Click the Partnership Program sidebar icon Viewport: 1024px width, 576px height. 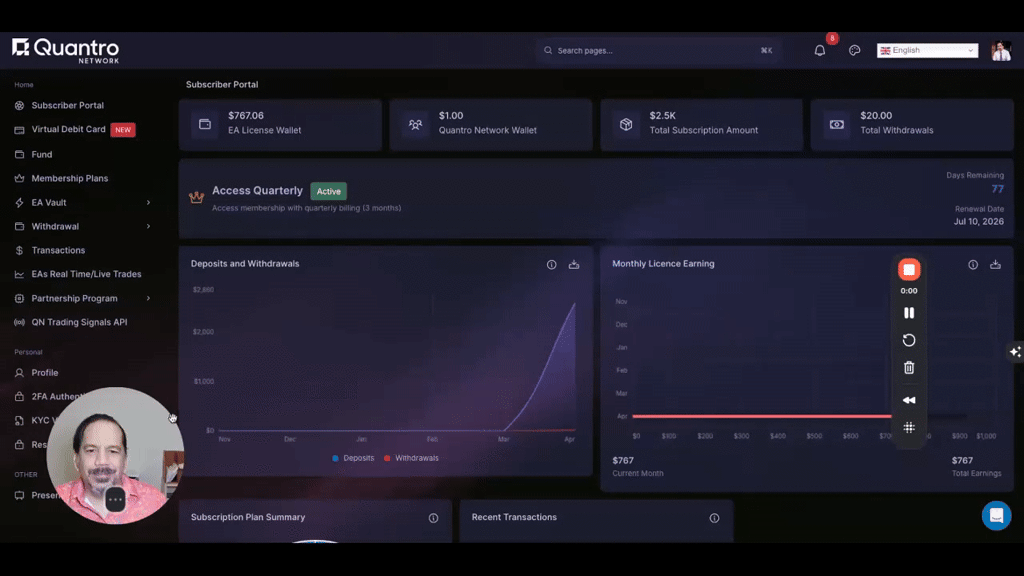(19, 298)
